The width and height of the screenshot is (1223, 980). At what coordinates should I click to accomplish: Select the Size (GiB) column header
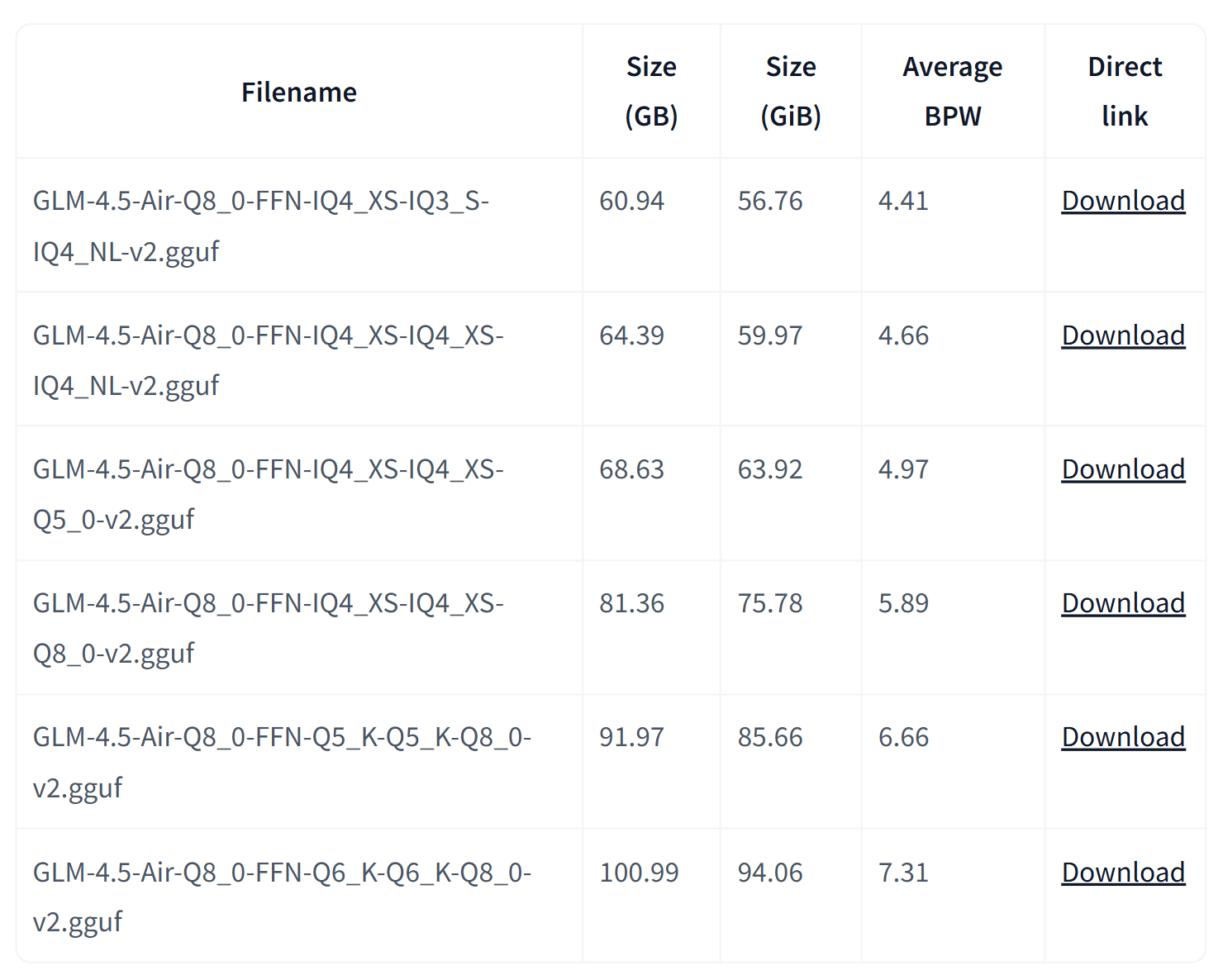click(x=791, y=91)
